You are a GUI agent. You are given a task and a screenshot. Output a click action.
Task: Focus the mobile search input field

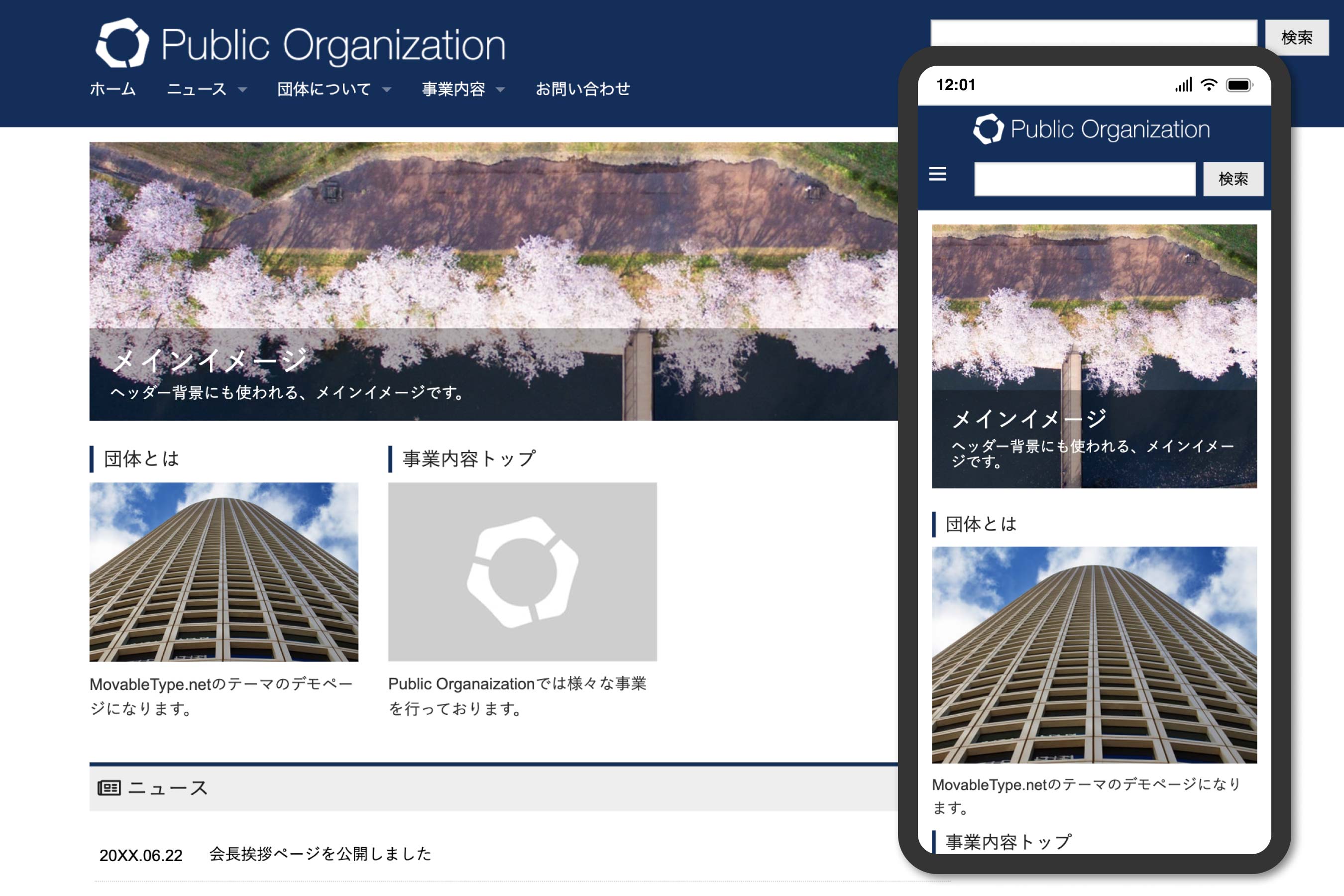pyautogui.click(x=1085, y=179)
